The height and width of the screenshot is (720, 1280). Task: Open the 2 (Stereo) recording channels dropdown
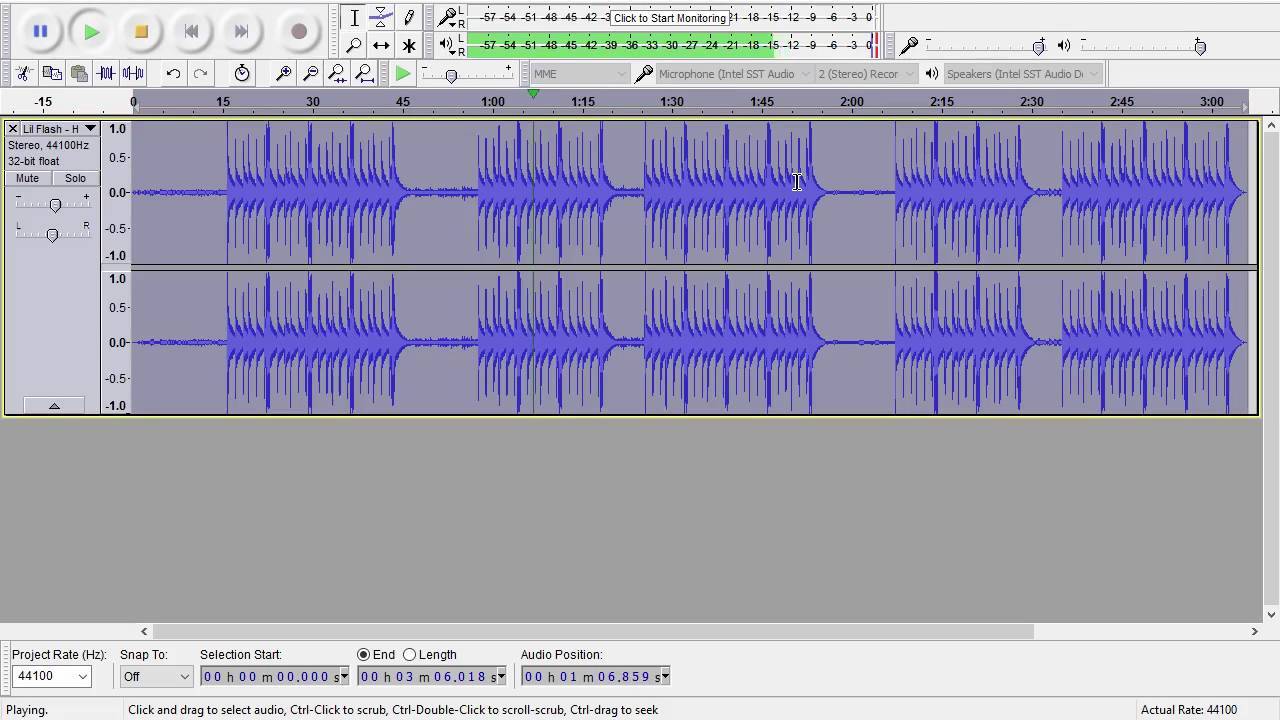pyautogui.click(x=867, y=74)
